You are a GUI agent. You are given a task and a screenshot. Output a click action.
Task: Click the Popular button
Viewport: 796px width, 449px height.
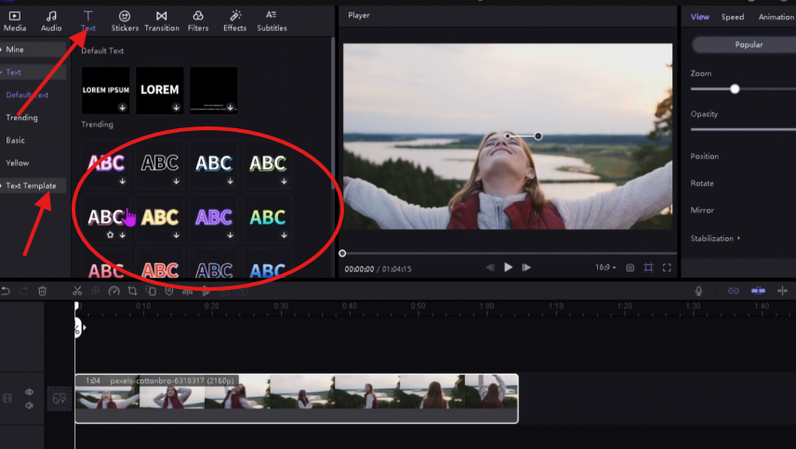point(744,45)
